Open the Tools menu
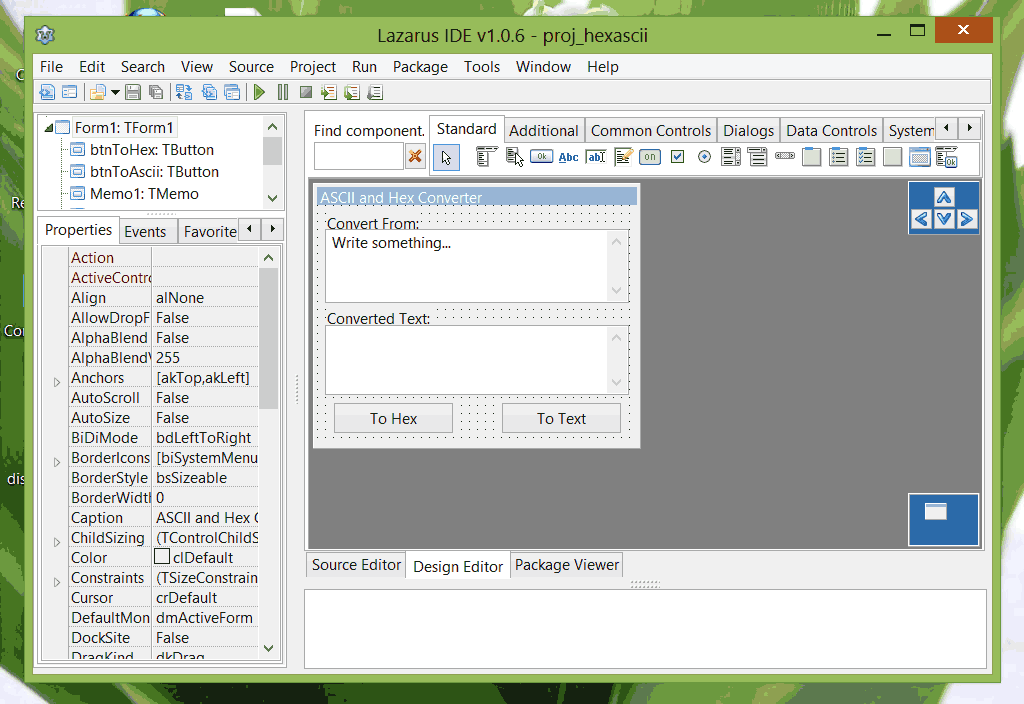Image resolution: width=1024 pixels, height=704 pixels. [482, 67]
